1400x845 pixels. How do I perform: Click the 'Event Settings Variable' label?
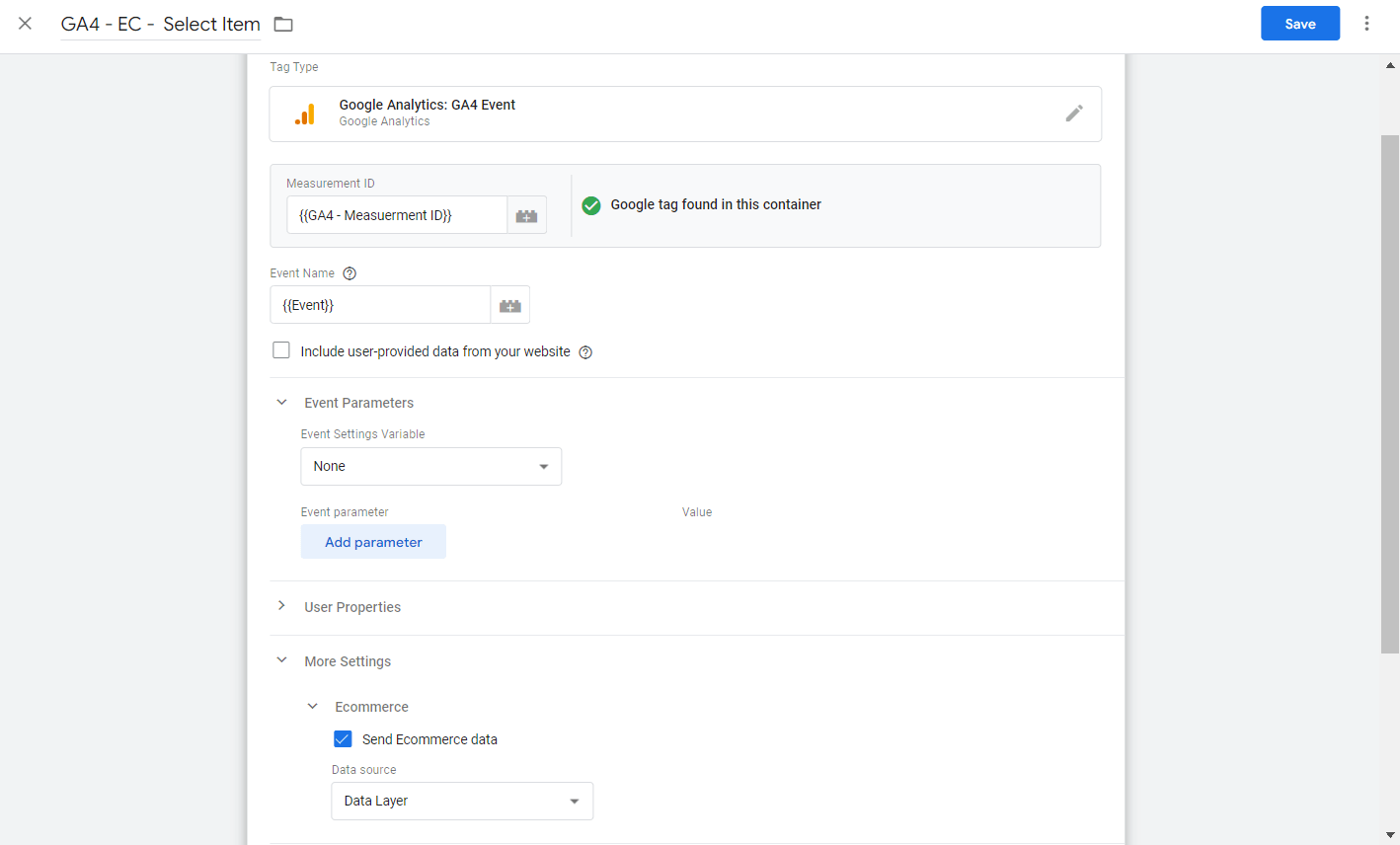[x=363, y=434]
